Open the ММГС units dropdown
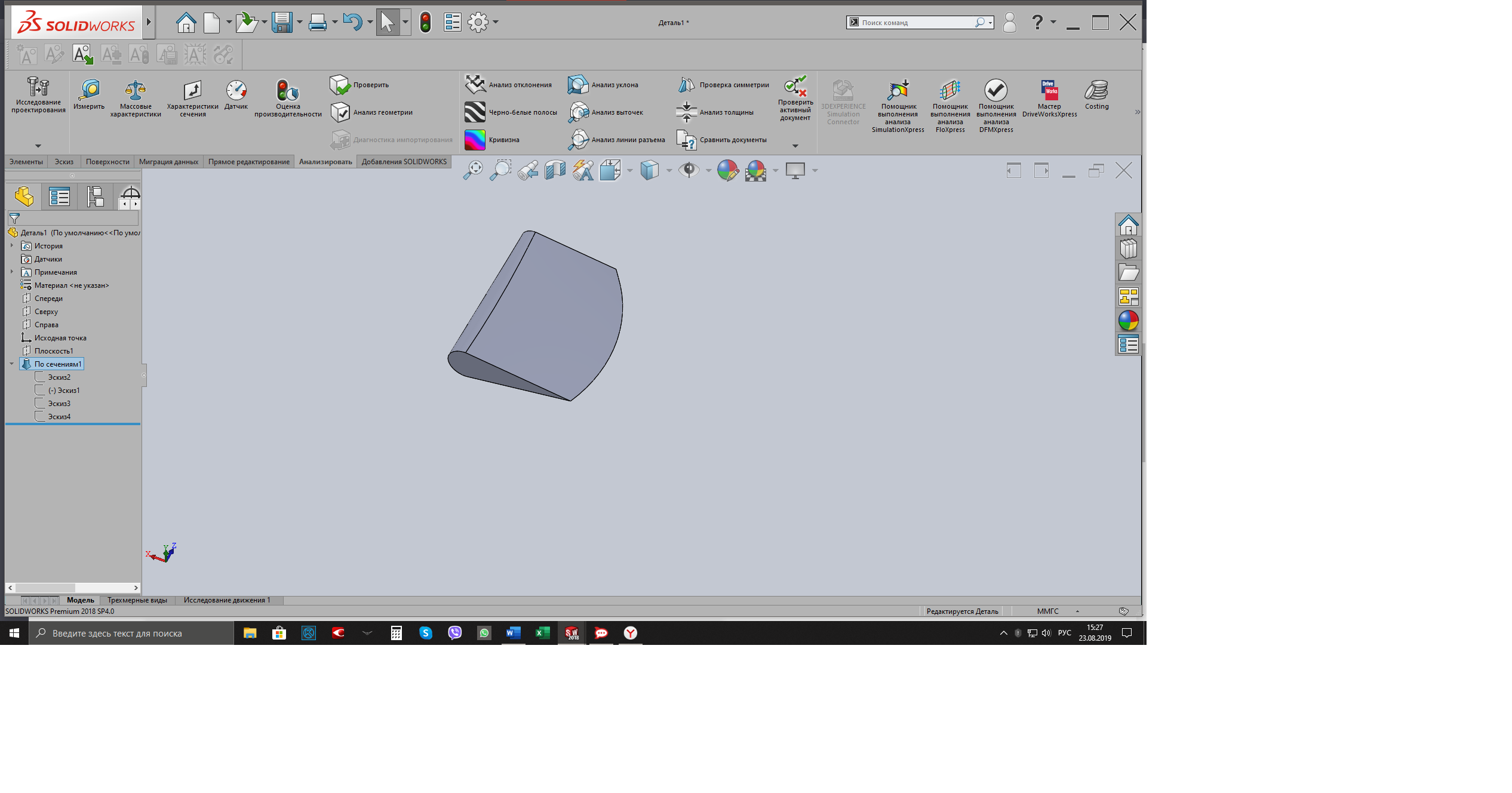Image resolution: width=1512 pixels, height=793 pixels. click(x=1078, y=611)
